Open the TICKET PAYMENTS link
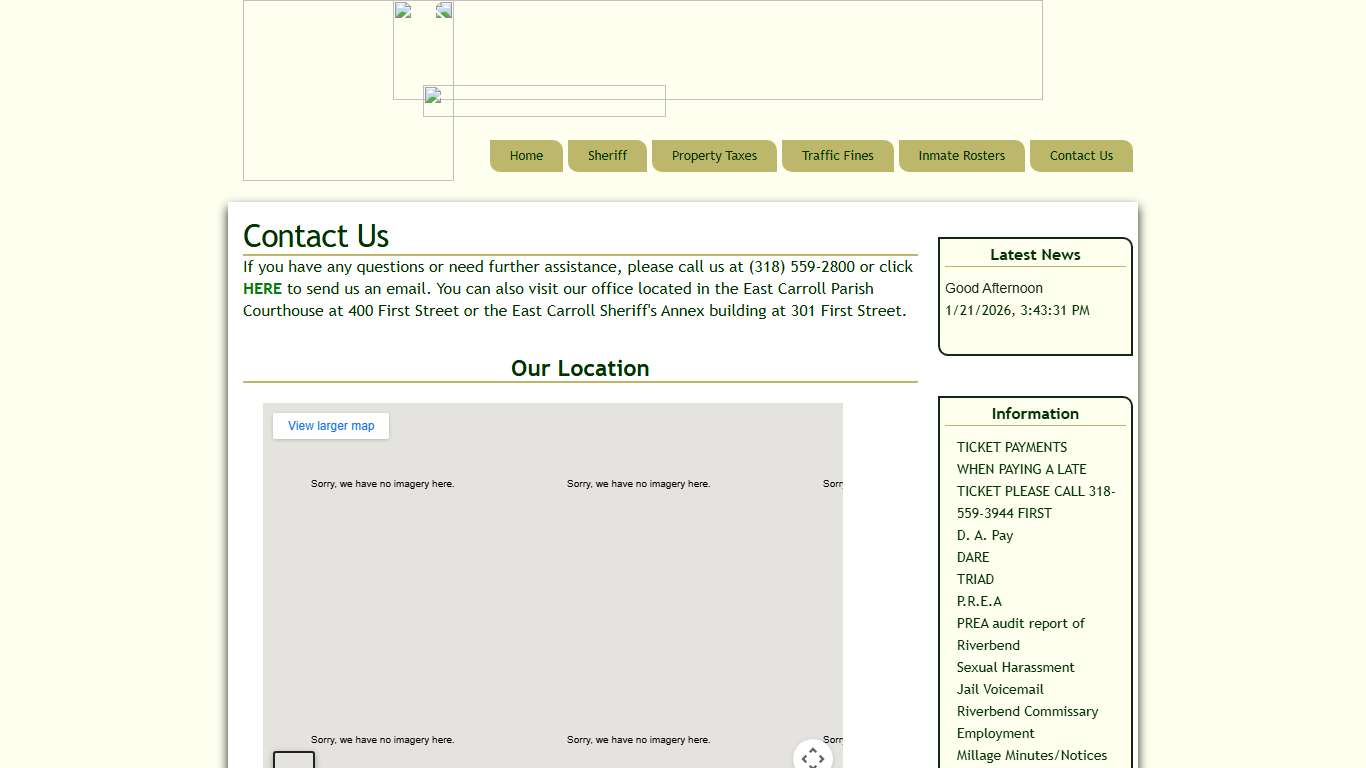1366x768 pixels. pyautogui.click(x=1011, y=447)
